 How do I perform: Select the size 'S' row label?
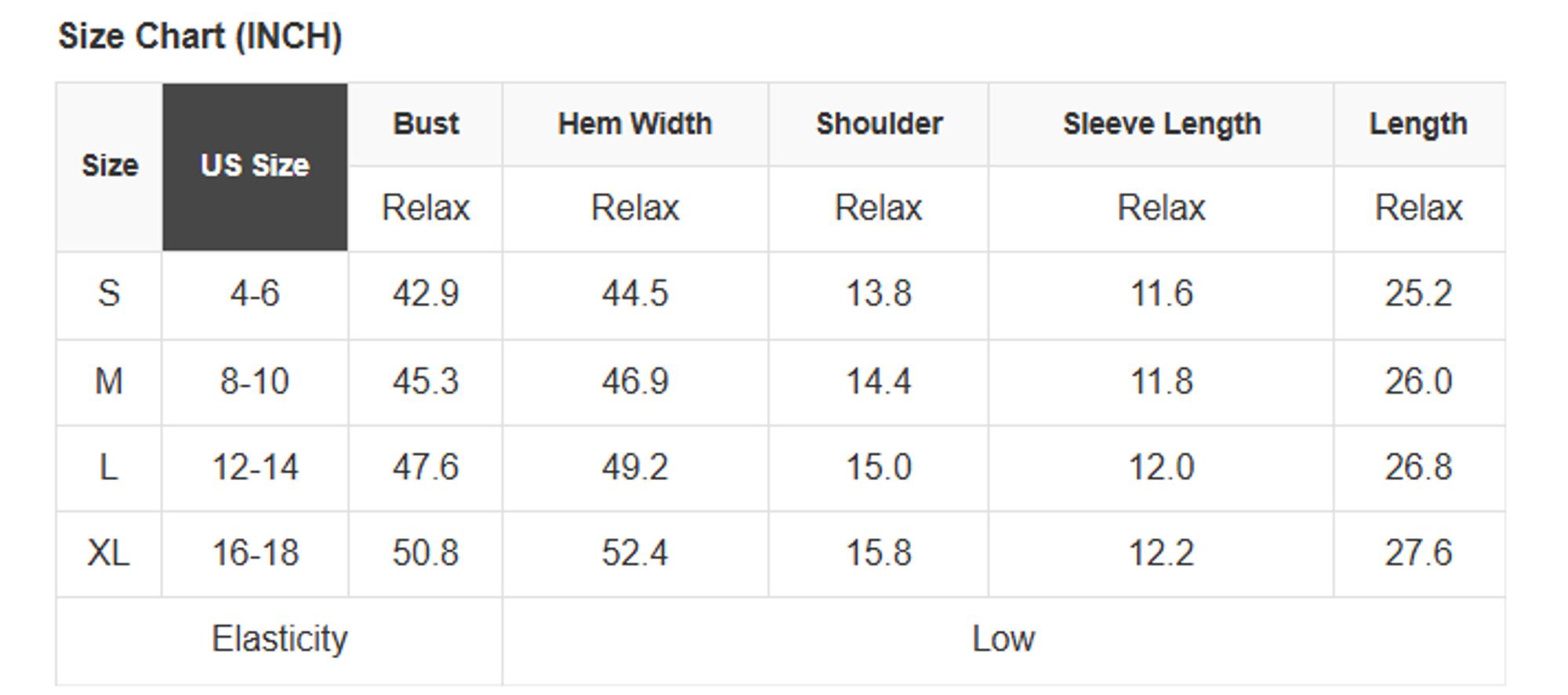(109, 294)
